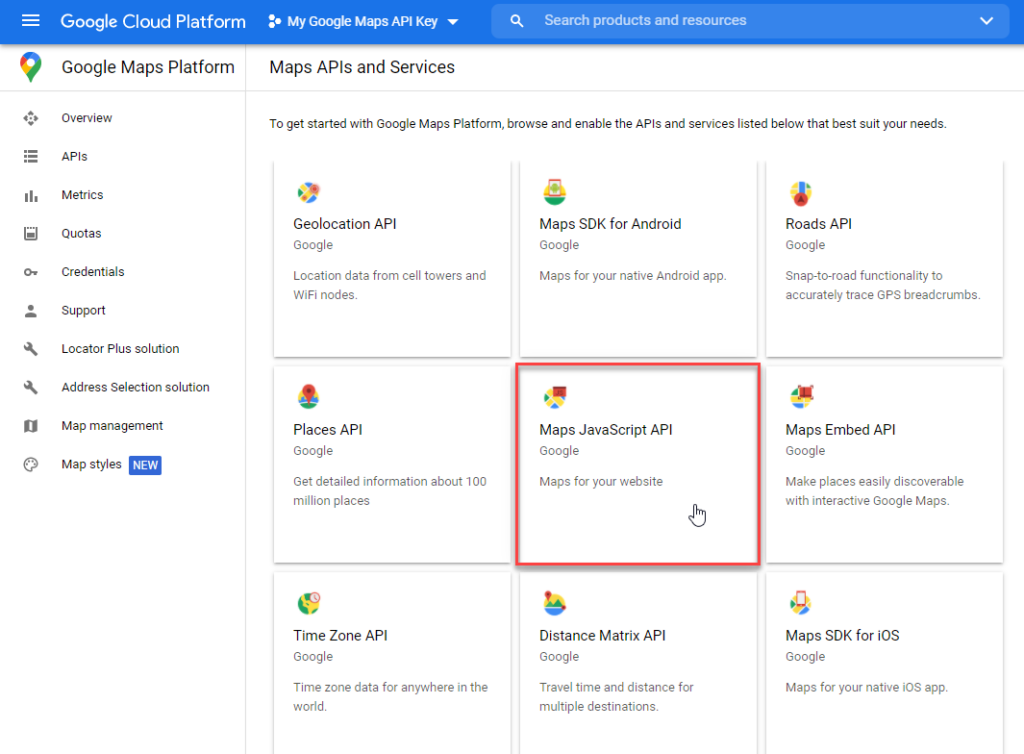The height and width of the screenshot is (754, 1024).
Task: Select the Roads API icon
Action: pyautogui.click(x=801, y=193)
